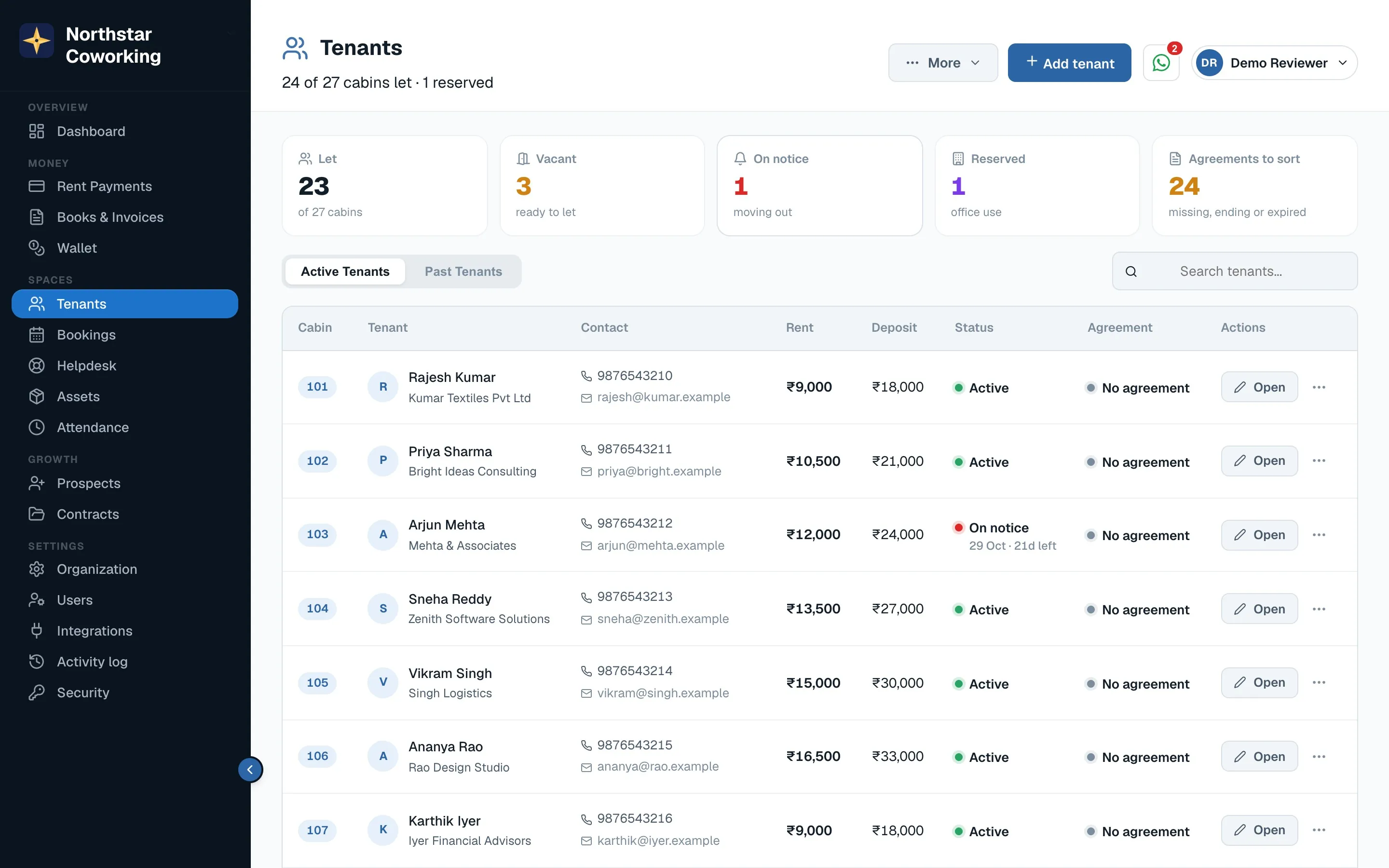Go to Helpdesk lifebuoy icon
Screen dimensions: 1389x868
pyautogui.click(x=37, y=366)
